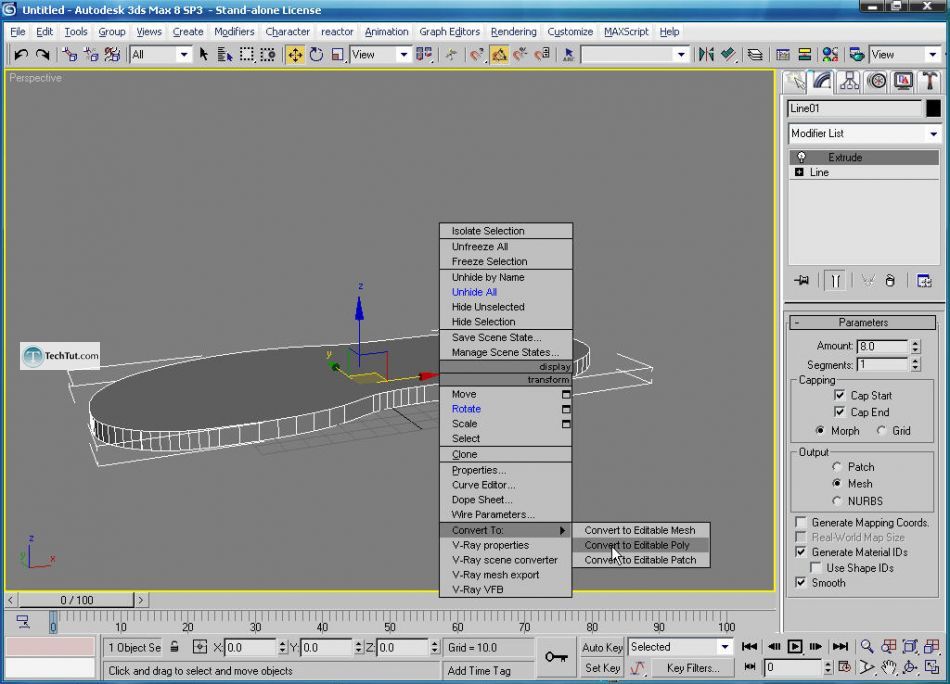Click Clone in context menu

click(505, 454)
